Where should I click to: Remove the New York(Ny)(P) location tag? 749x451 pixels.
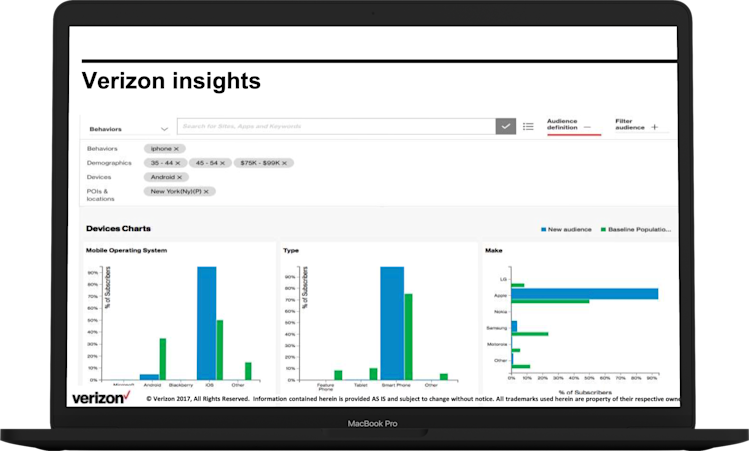[x=206, y=192]
